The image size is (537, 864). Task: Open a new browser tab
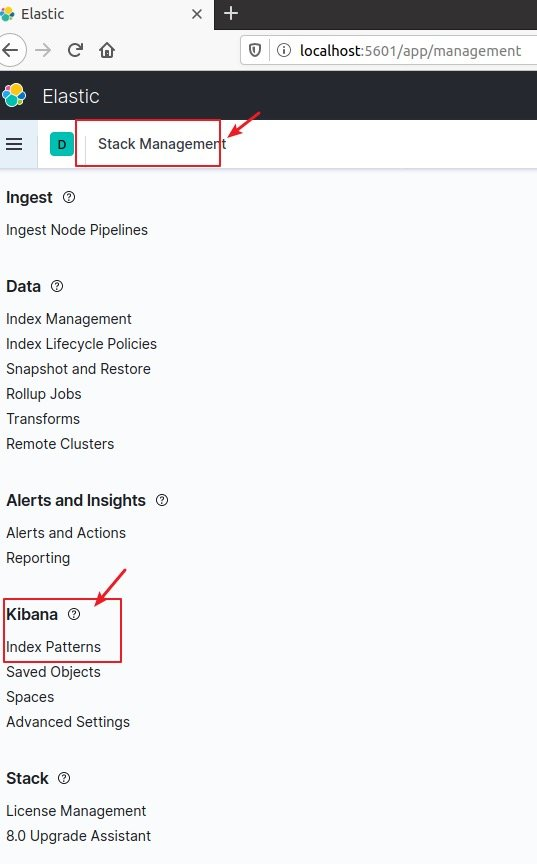tap(231, 13)
